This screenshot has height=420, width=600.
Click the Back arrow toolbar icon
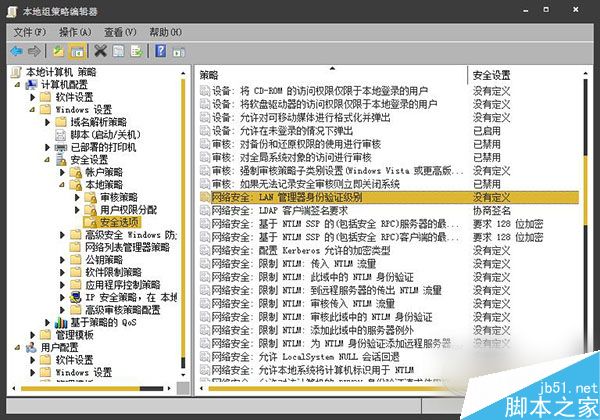click(x=16, y=51)
